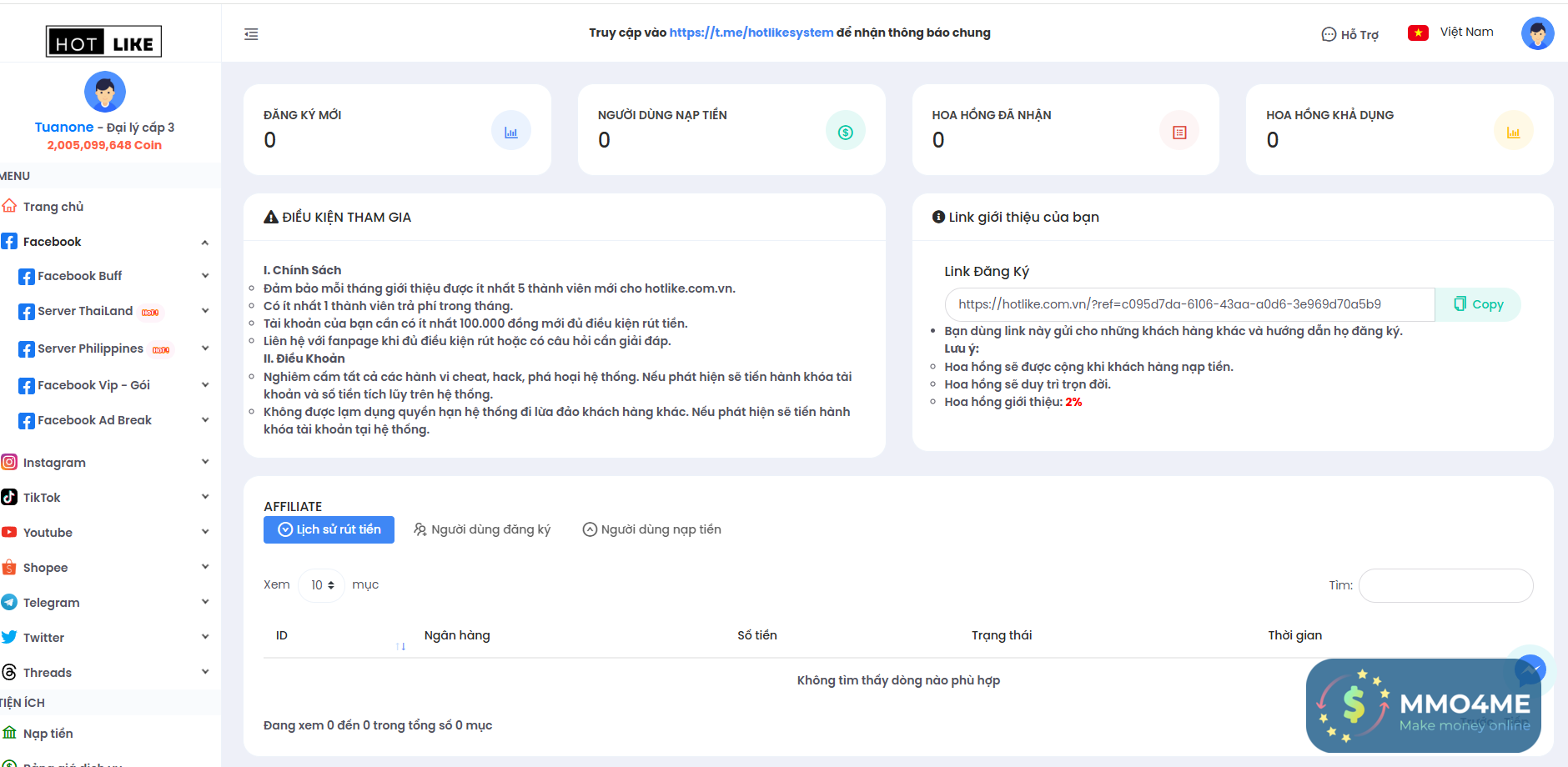Click the Tìm search input field
The height and width of the screenshot is (767, 1568).
(x=1445, y=585)
